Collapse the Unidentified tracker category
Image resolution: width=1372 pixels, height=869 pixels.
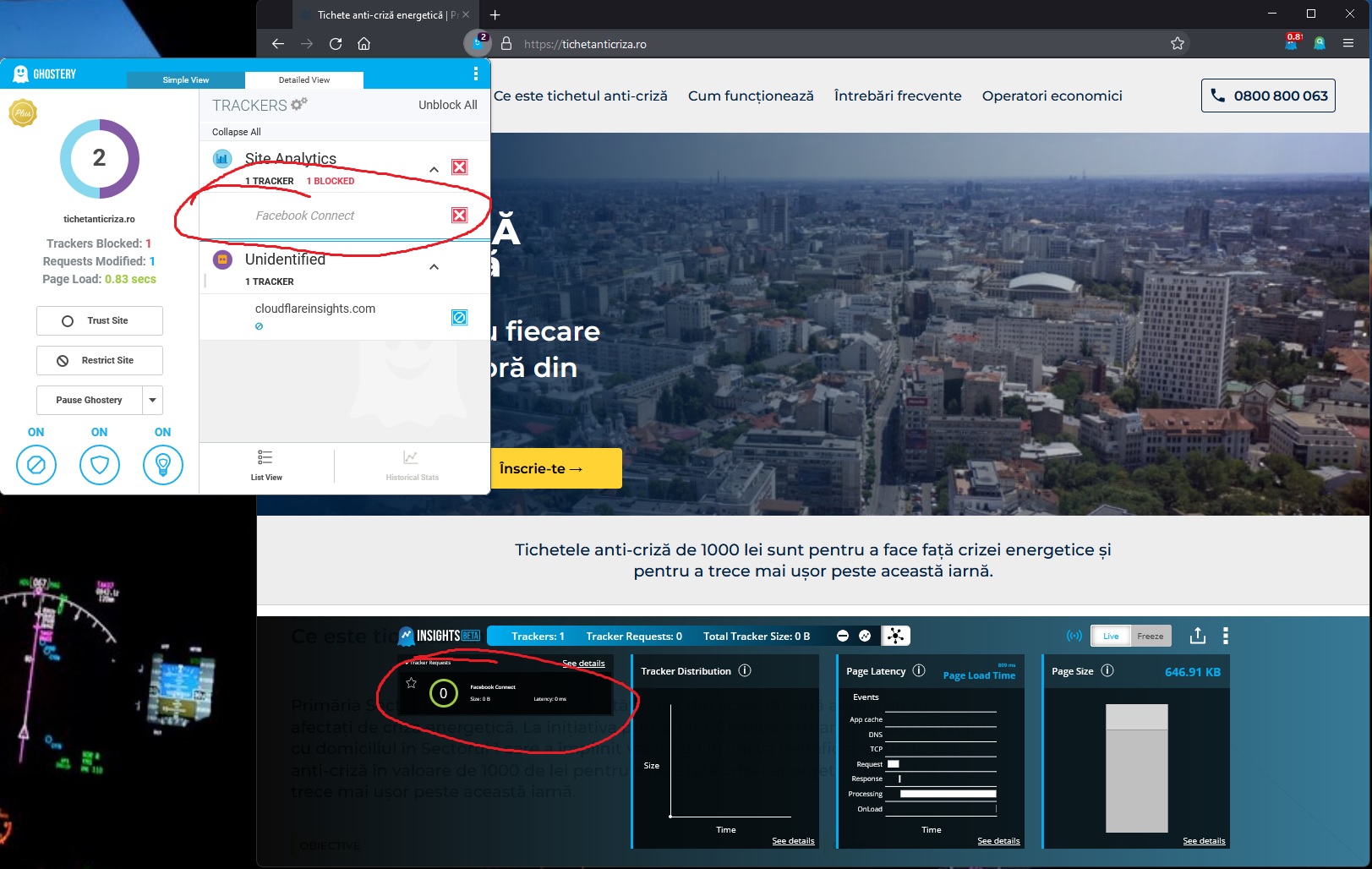434,267
